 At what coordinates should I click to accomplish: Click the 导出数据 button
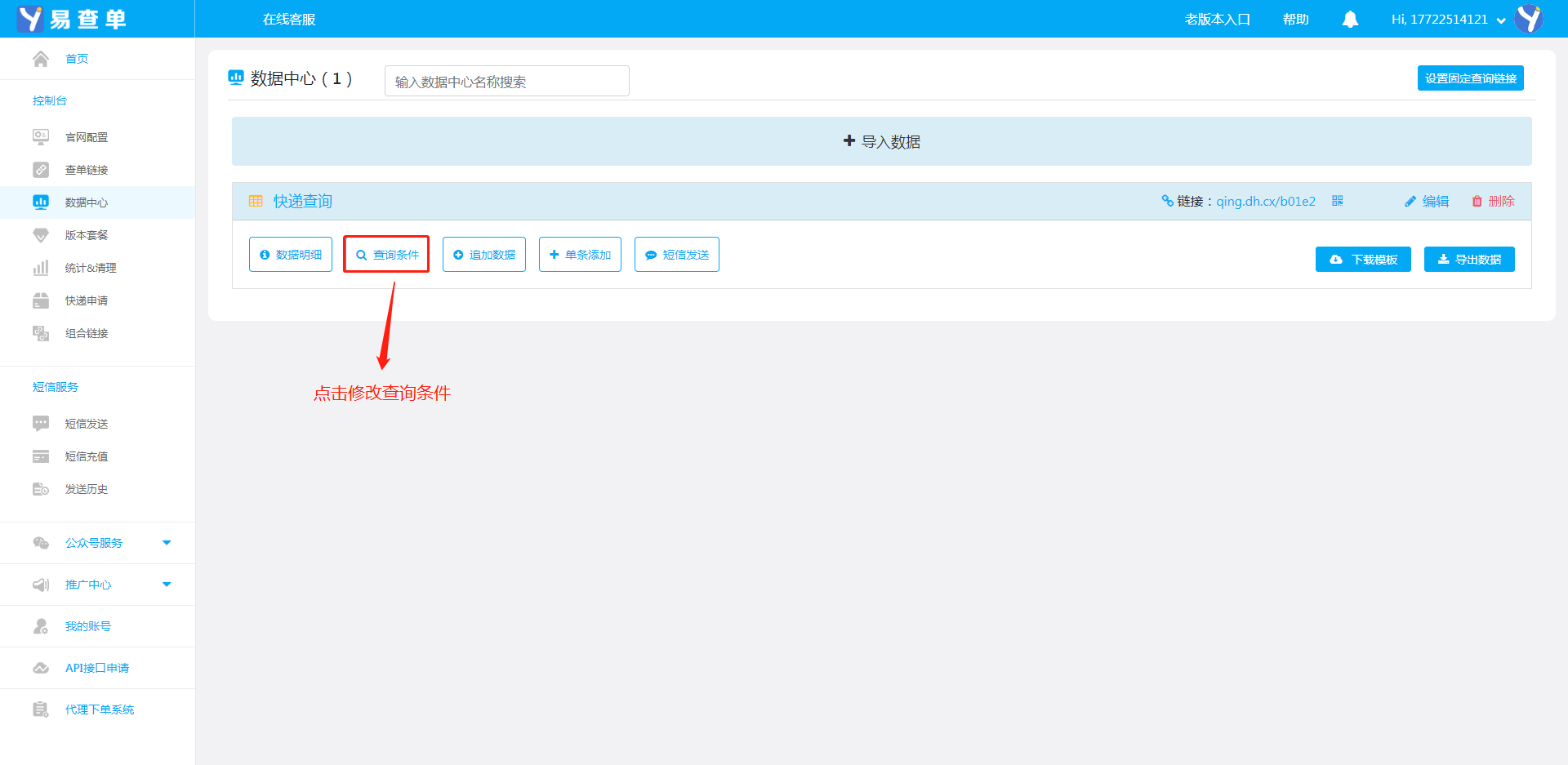1468,260
